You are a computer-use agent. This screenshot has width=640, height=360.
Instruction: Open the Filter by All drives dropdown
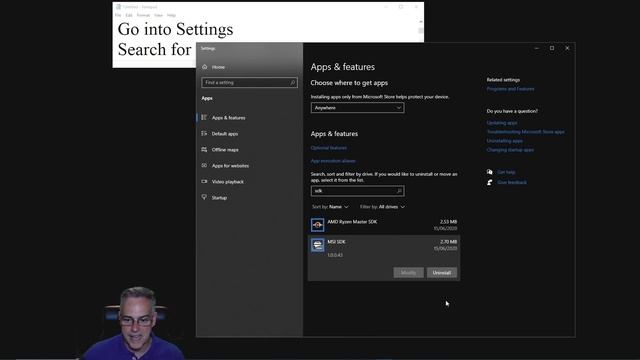click(x=382, y=207)
